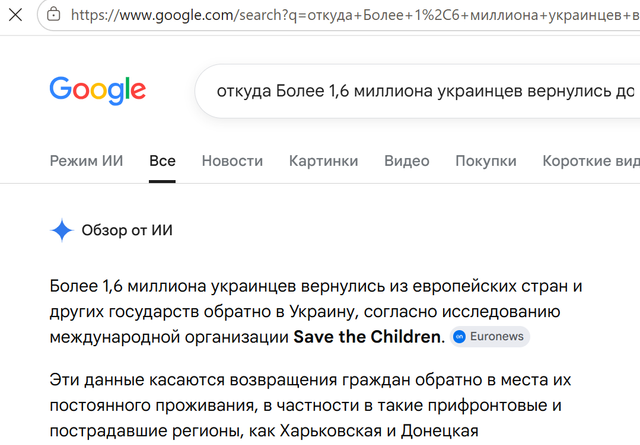Select the browser address bar URL
Screen dimensions: 640x445
tap(355, 15)
